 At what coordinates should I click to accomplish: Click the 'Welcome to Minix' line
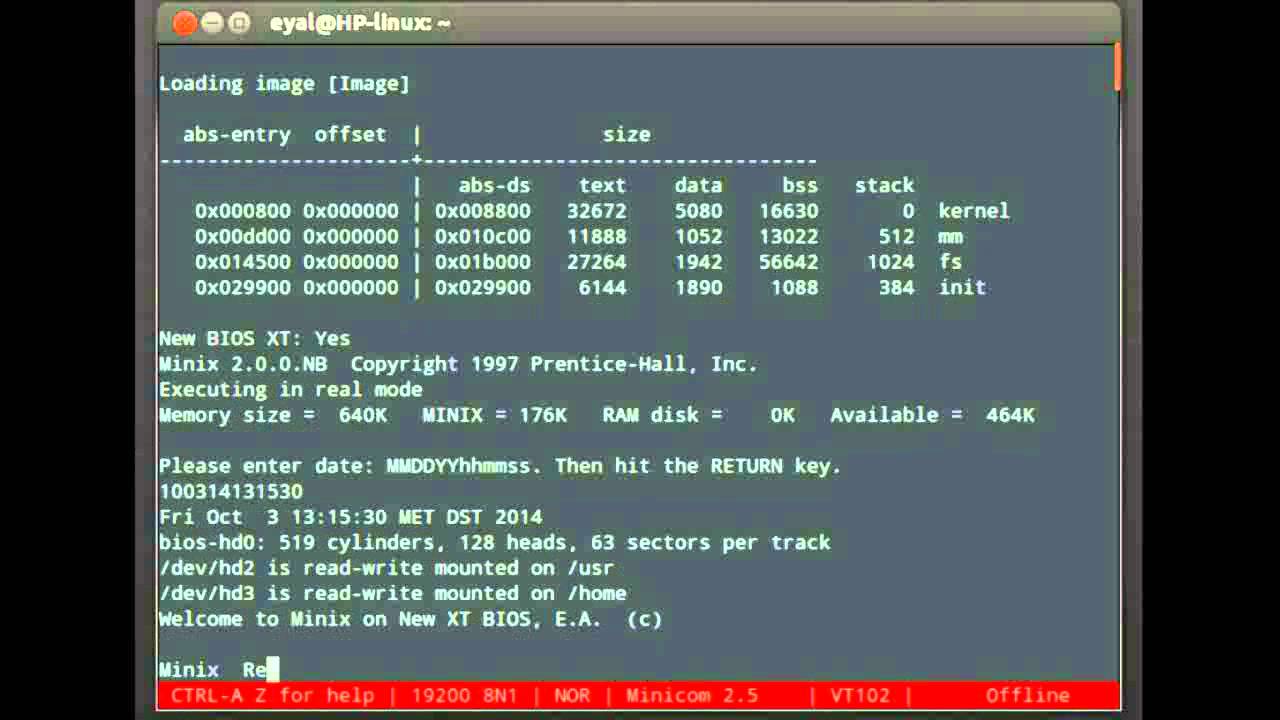(x=410, y=619)
